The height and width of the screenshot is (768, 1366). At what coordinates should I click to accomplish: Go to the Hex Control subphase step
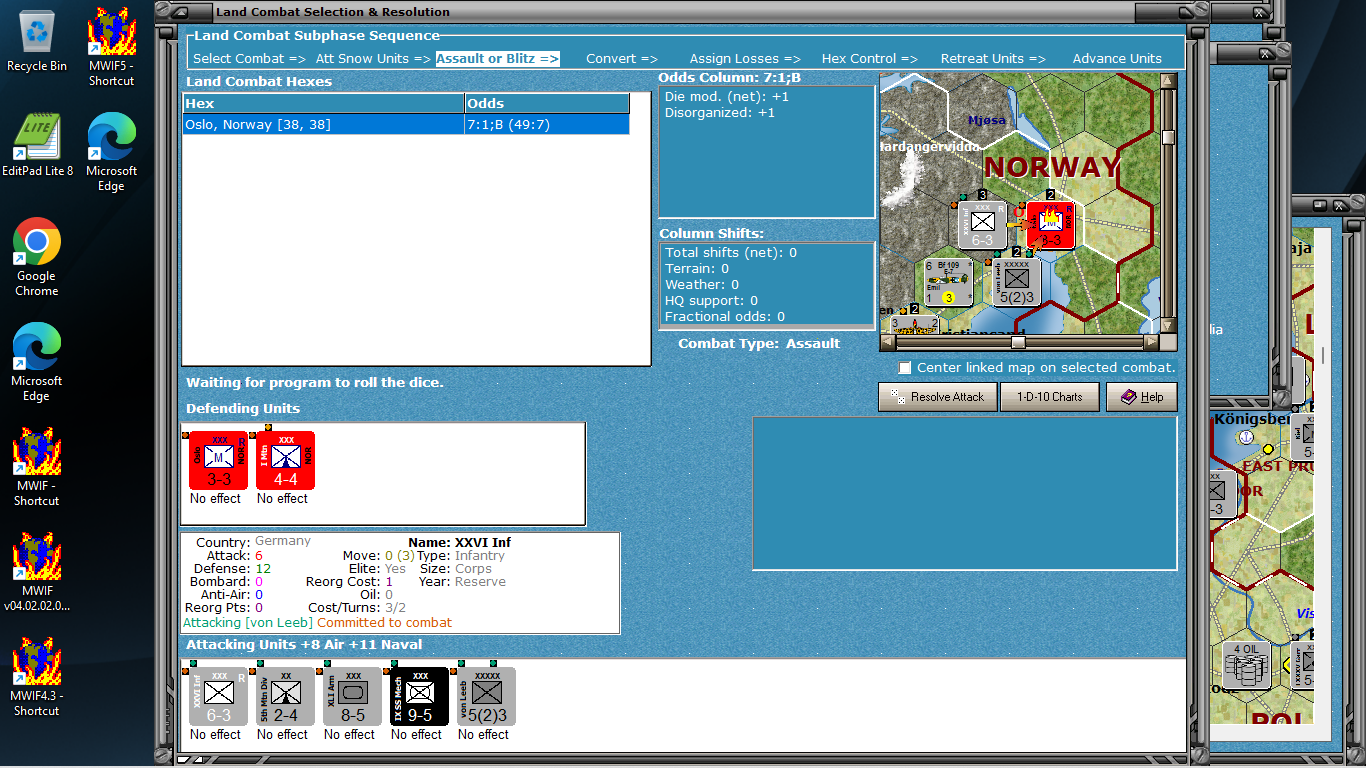point(870,59)
